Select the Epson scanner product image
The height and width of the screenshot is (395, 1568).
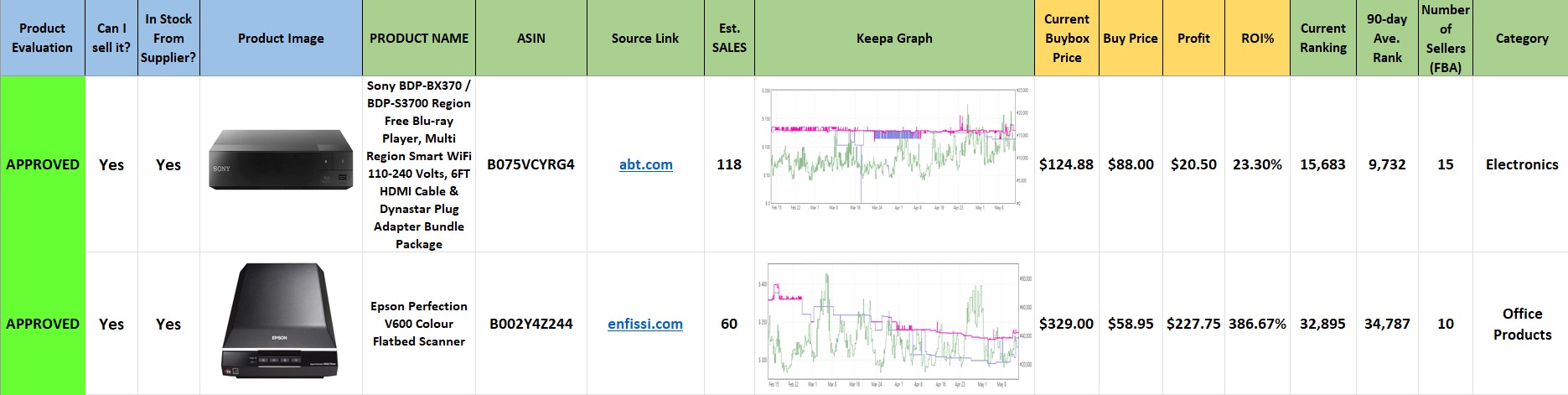[x=280, y=320]
